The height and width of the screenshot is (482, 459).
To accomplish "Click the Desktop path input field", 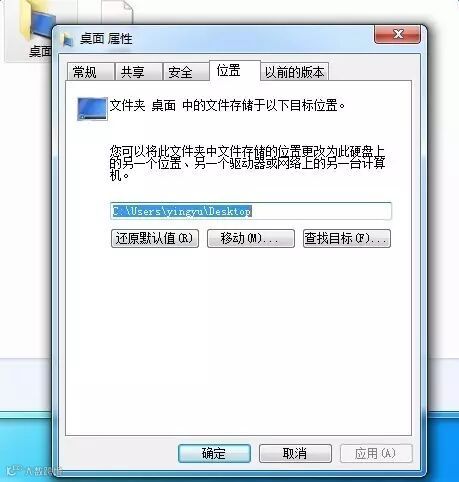I will coord(251,211).
